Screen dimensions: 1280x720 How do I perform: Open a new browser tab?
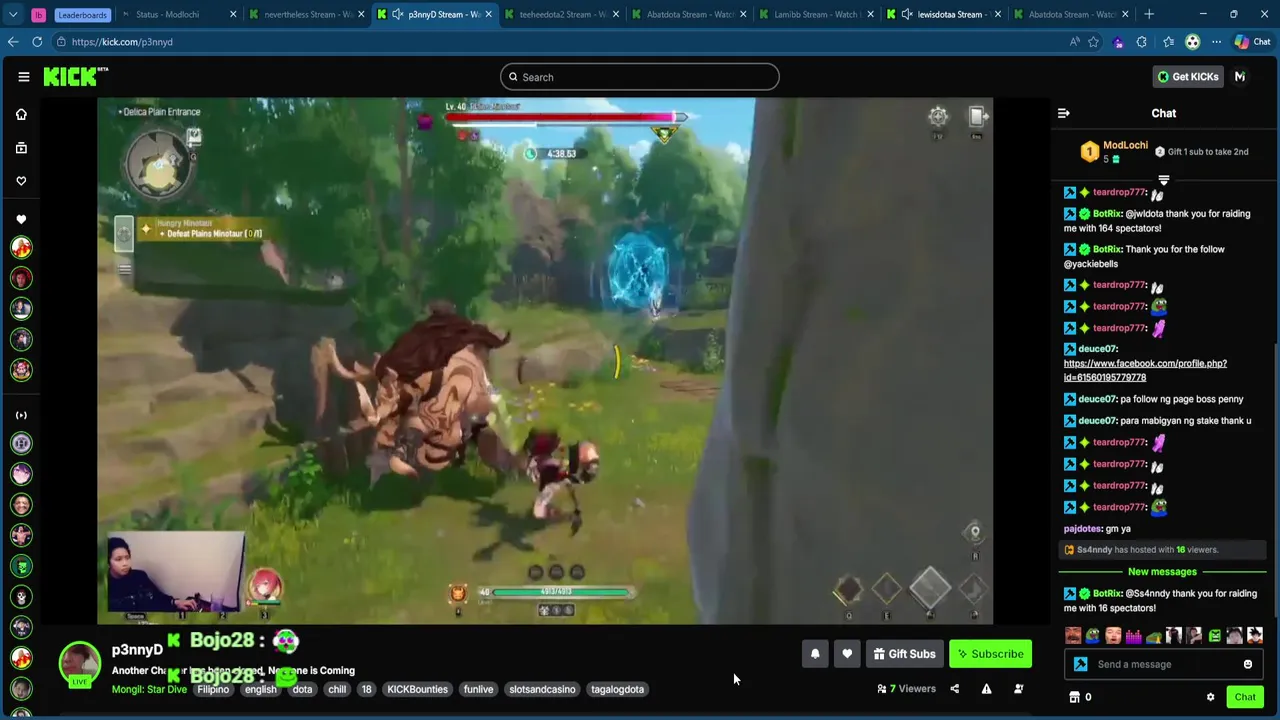coord(1149,14)
